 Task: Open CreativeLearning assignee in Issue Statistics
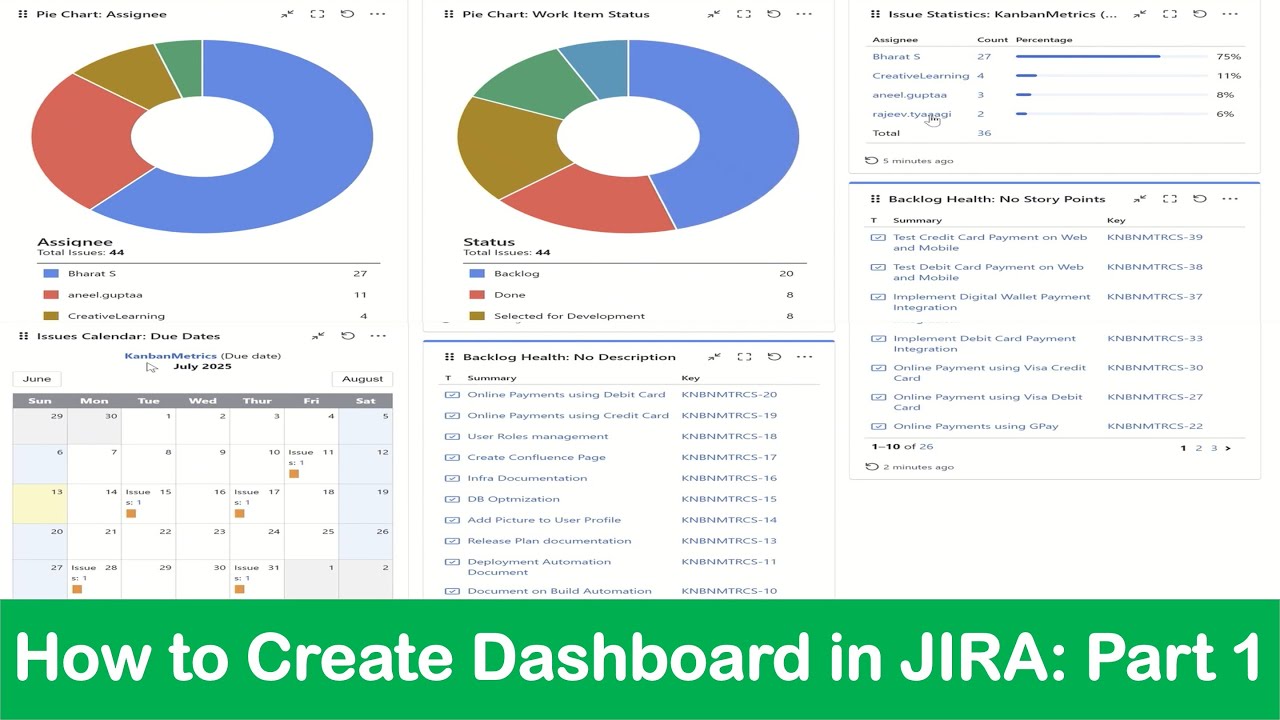pyautogui.click(x=920, y=76)
